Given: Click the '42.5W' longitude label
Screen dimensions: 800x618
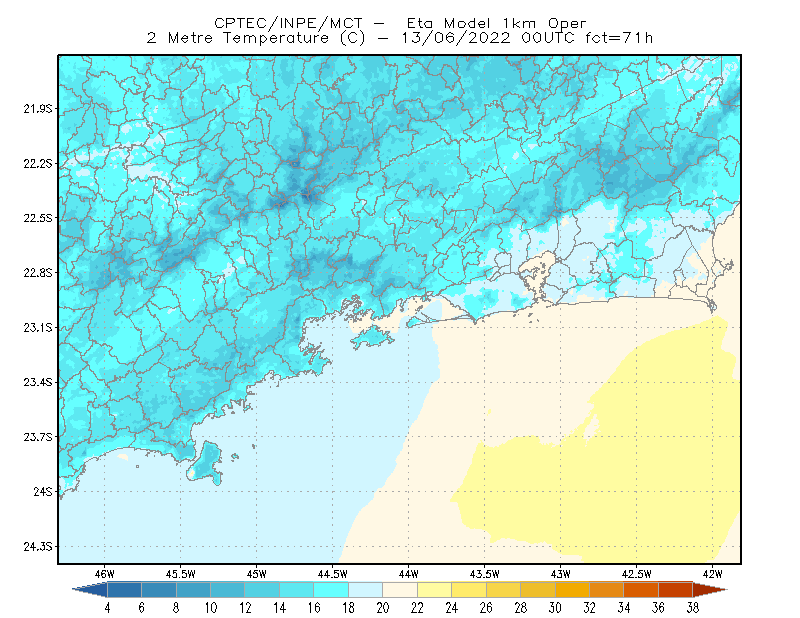Looking at the screenshot, I should coord(637,574).
